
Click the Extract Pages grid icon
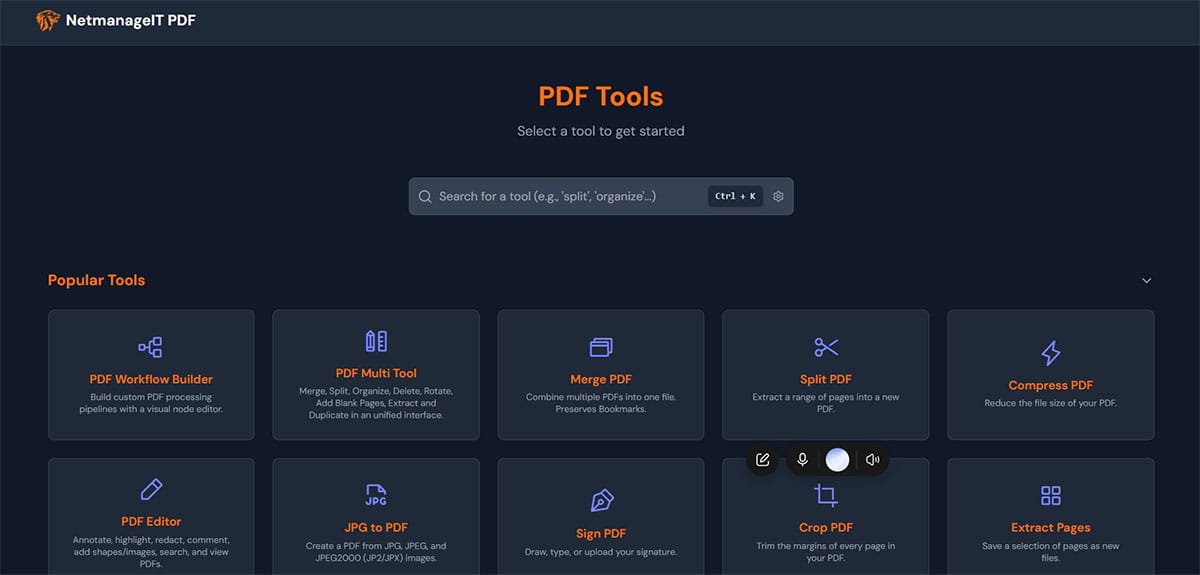tap(1051, 495)
